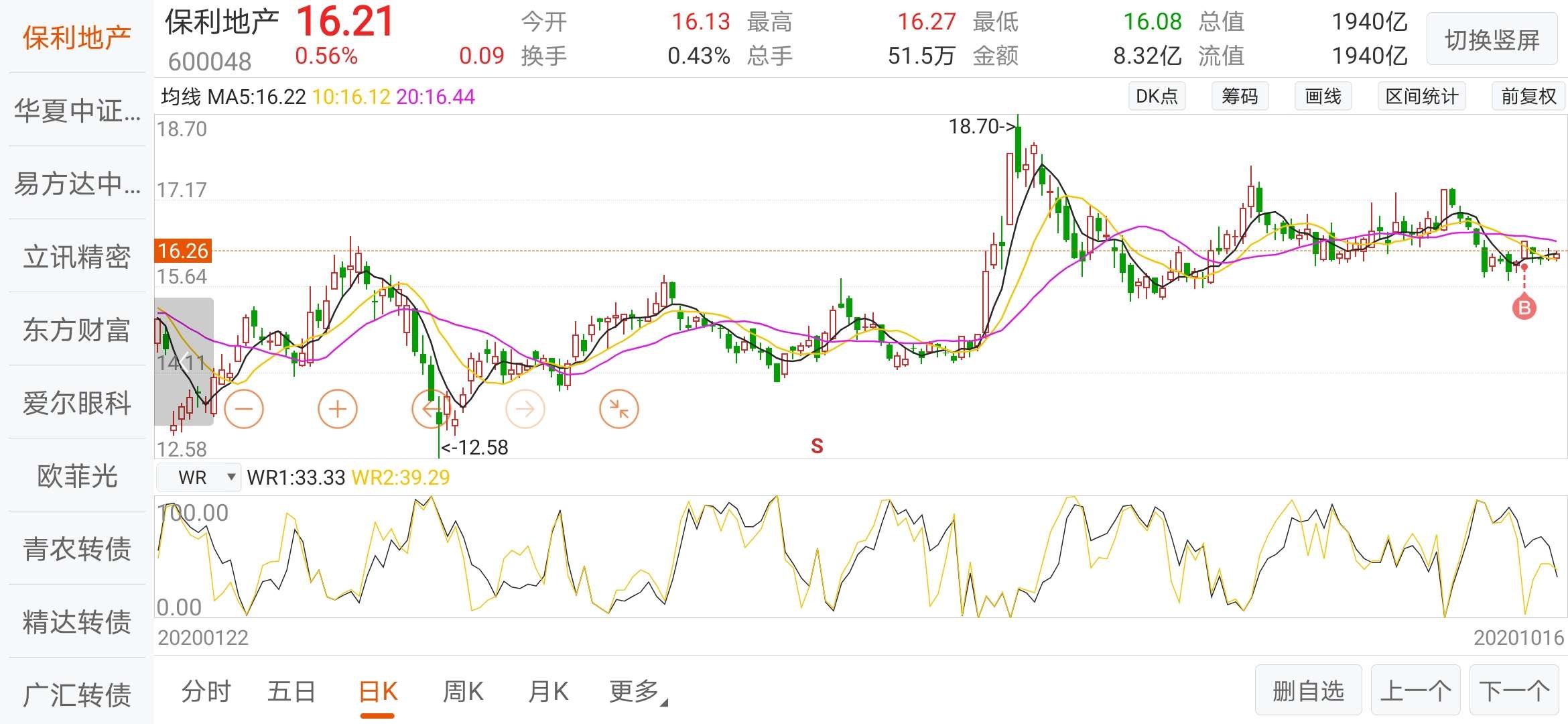
Task: Click the 总手 51.5万 value
Action: click(x=921, y=56)
